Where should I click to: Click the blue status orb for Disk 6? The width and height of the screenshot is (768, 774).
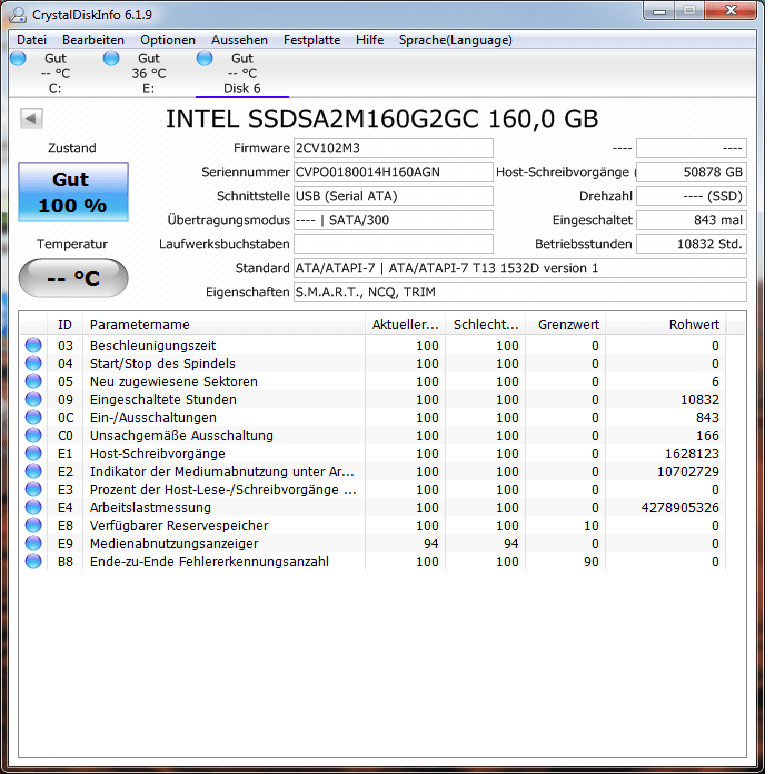pos(204,58)
